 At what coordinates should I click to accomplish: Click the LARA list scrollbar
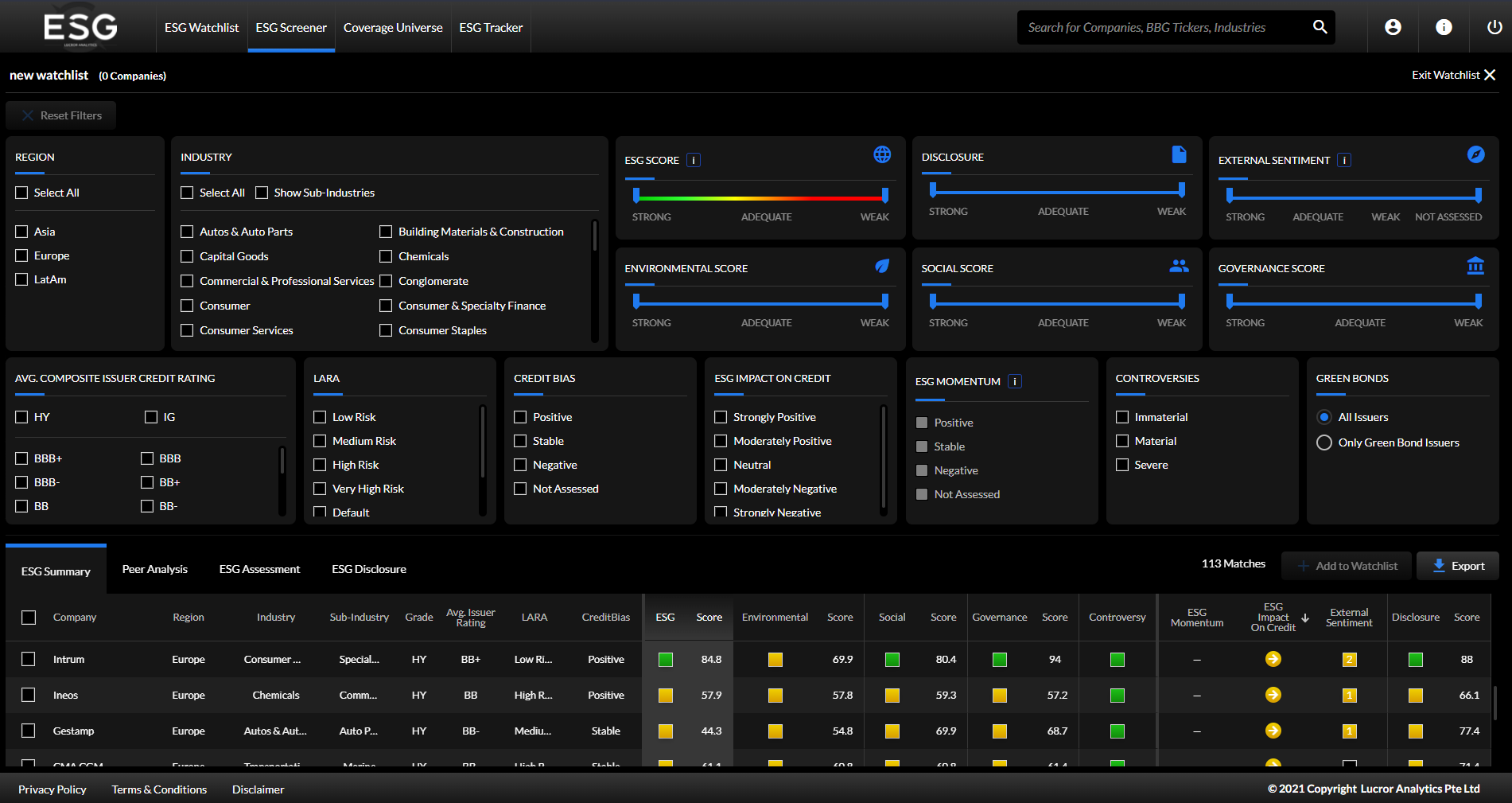click(x=482, y=442)
